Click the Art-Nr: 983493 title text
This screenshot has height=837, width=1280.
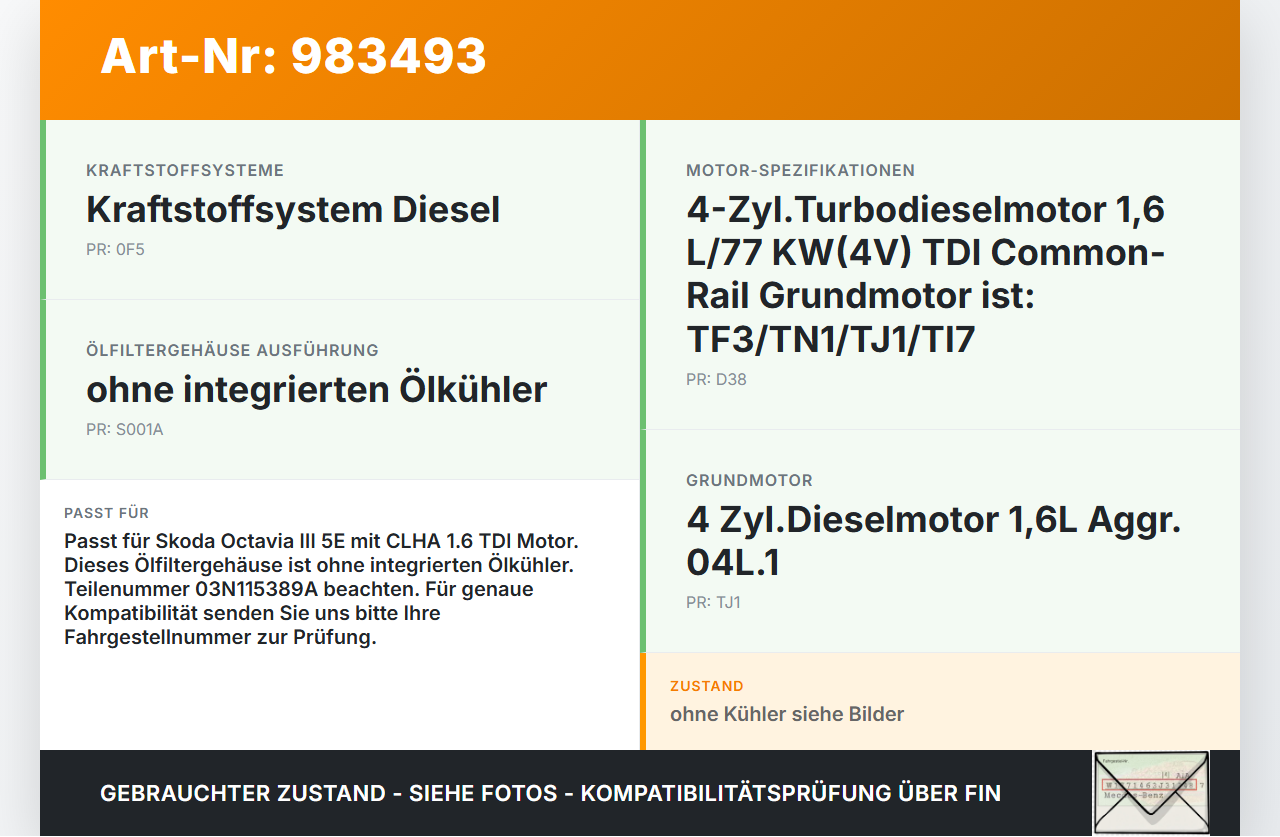(293, 57)
